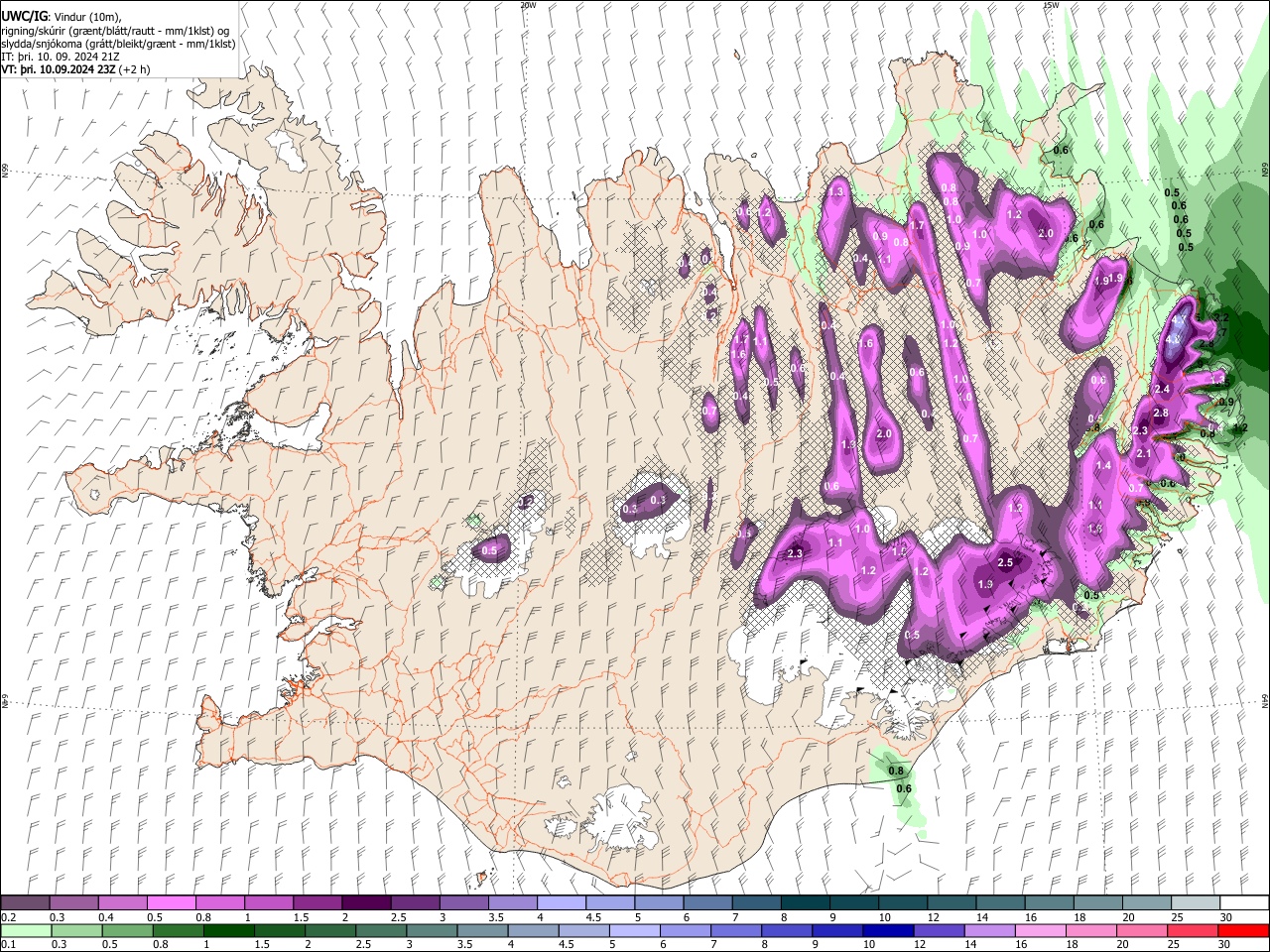
Task: Click the '15W' longitude label on the top edge
Action: [x=1051, y=5]
